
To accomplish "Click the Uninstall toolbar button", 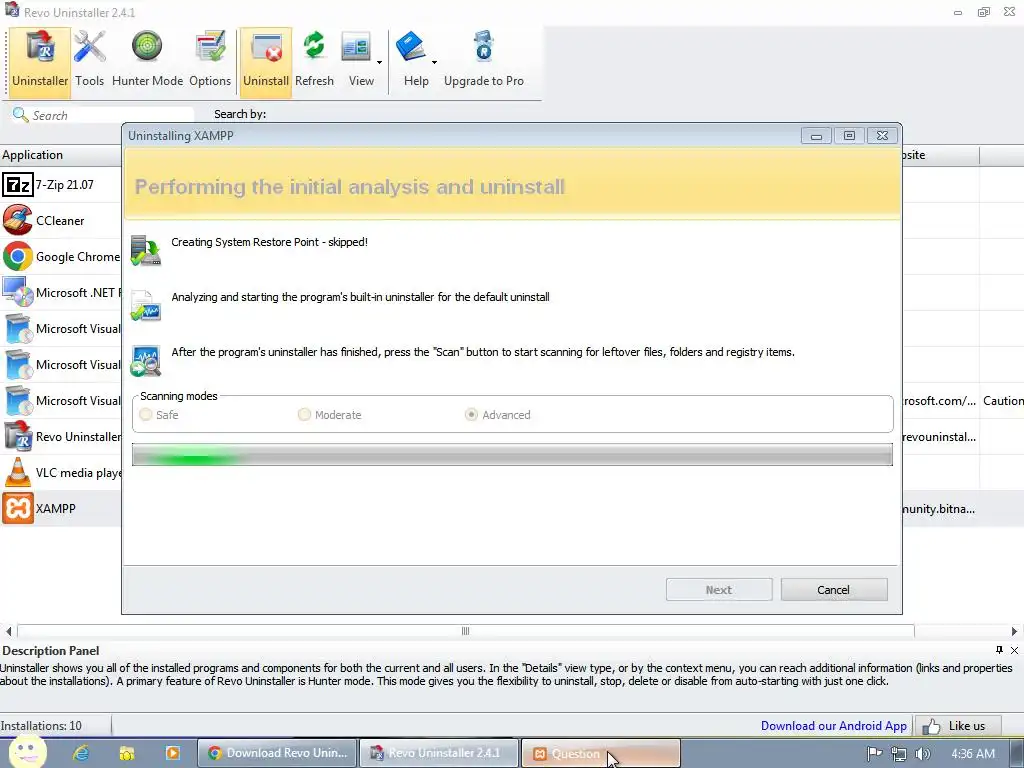I will point(266,61).
